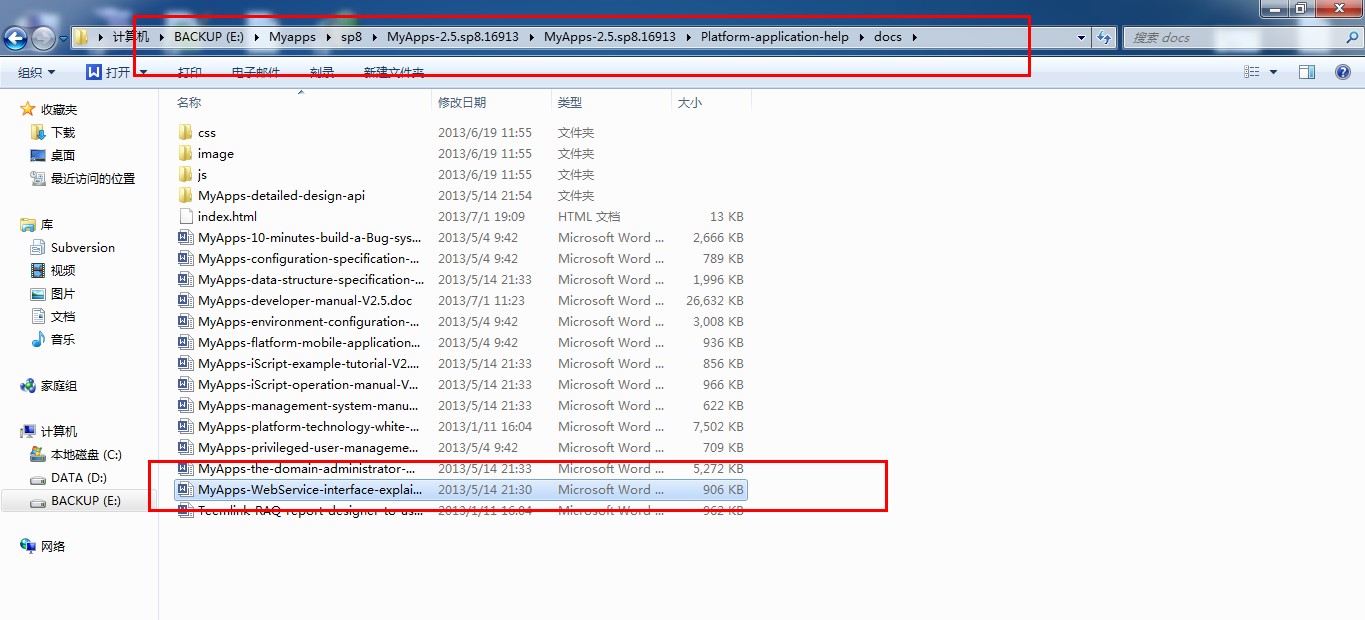
Task: Expand the breadcrumb arrow after docs
Action: point(914,37)
